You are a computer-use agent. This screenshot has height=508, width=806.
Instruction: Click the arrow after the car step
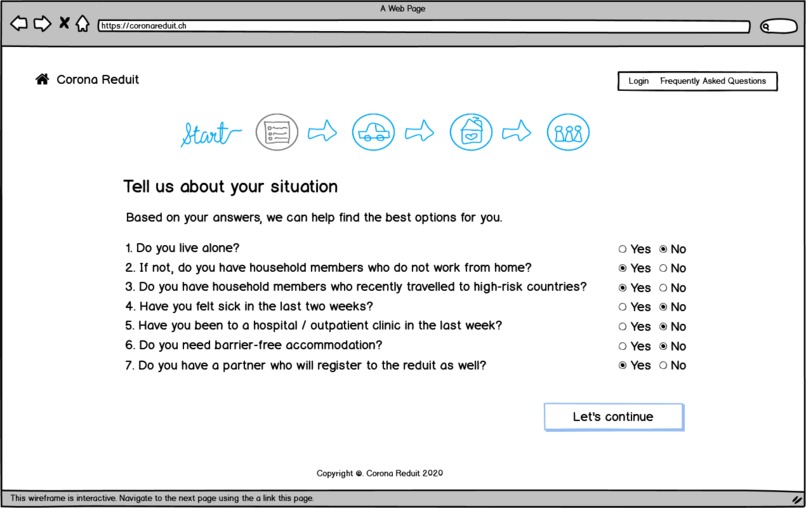coord(419,131)
